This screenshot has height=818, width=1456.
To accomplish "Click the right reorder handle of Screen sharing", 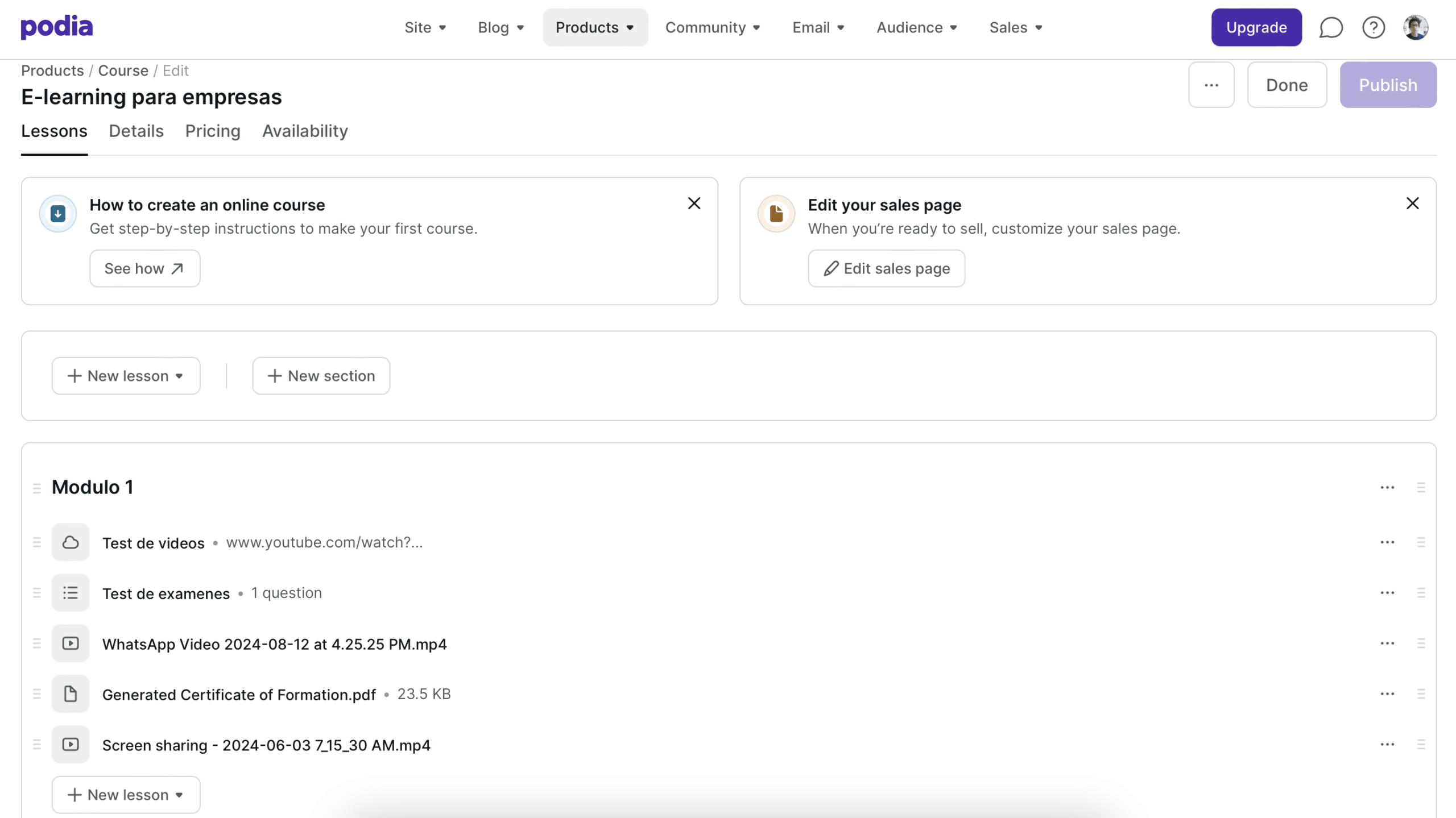I will [1421, 745].
